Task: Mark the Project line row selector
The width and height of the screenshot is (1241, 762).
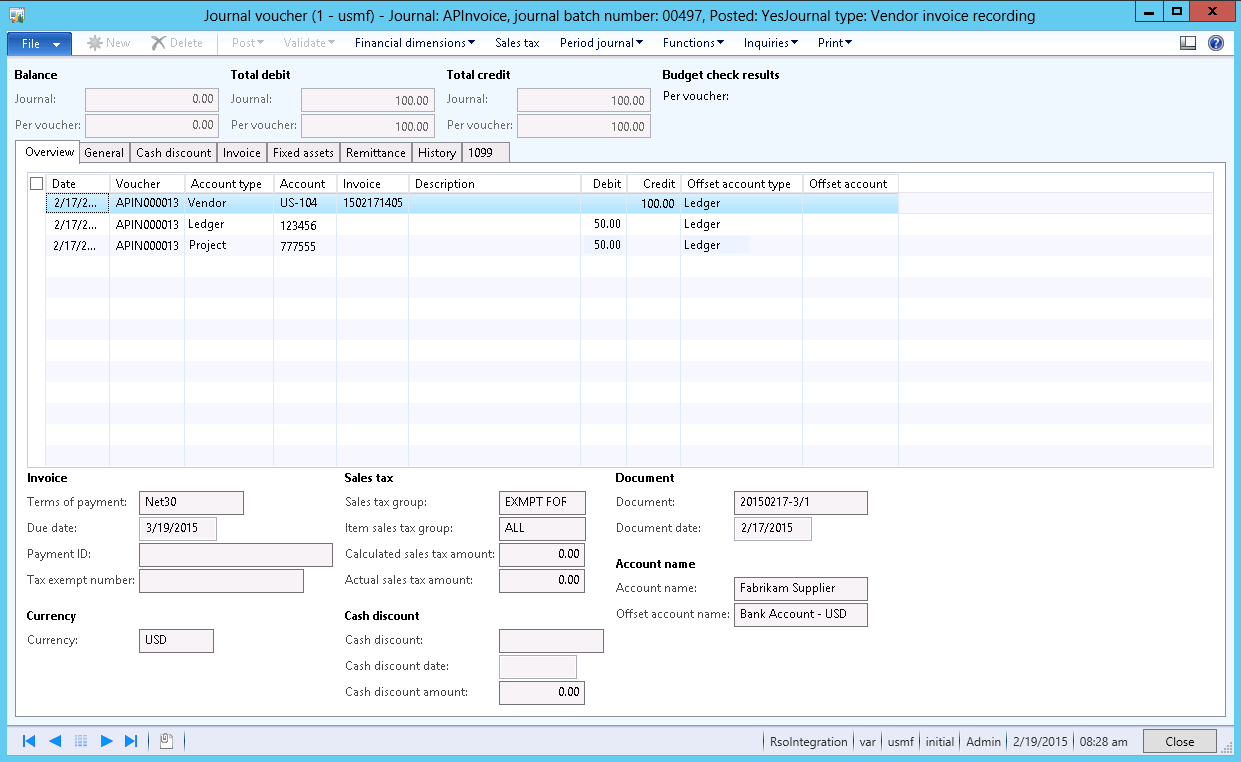Action: tap(37, 245)
